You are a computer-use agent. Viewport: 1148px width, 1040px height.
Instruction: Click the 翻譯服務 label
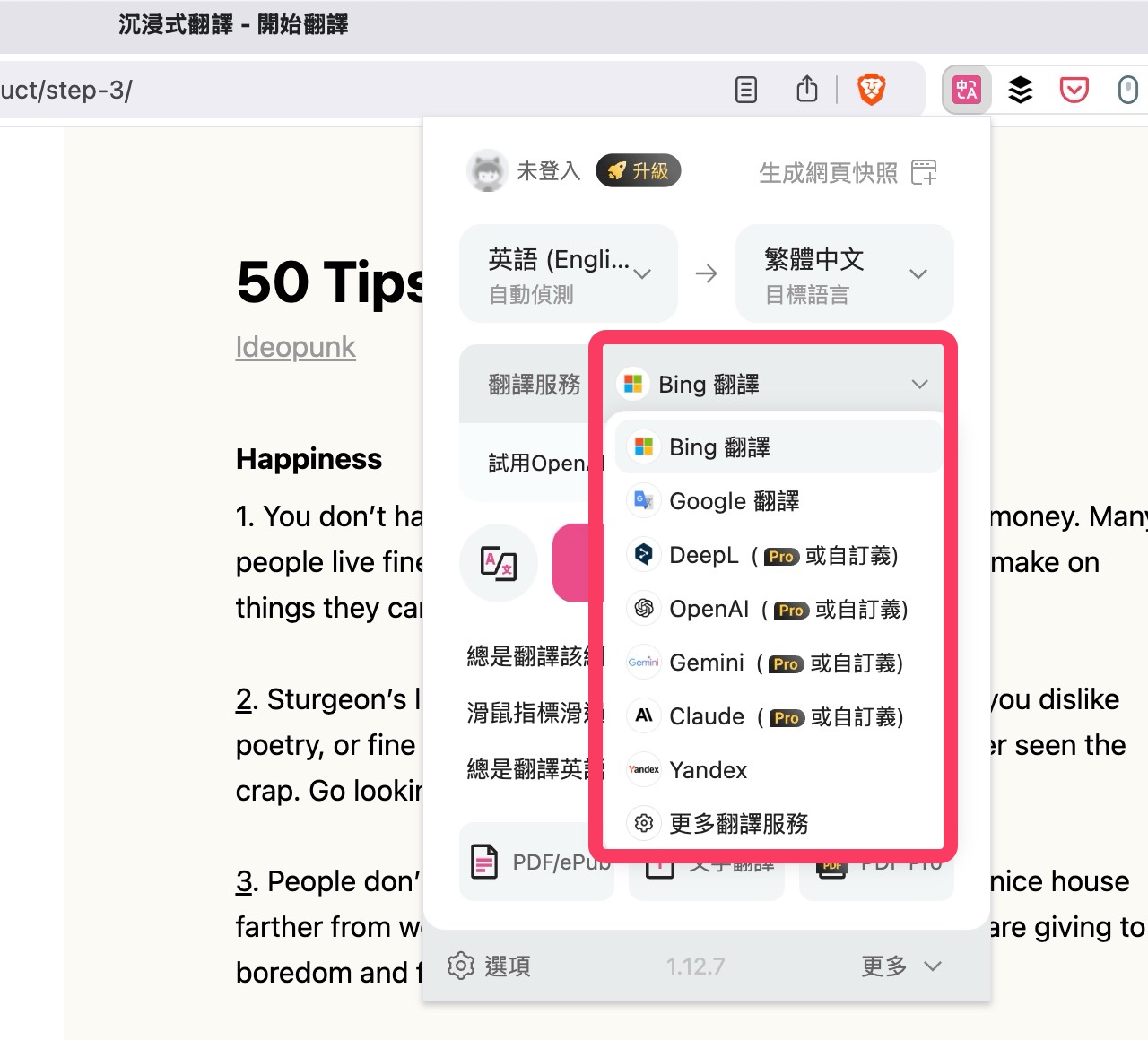pyautogui.click(x=535, y=385)
